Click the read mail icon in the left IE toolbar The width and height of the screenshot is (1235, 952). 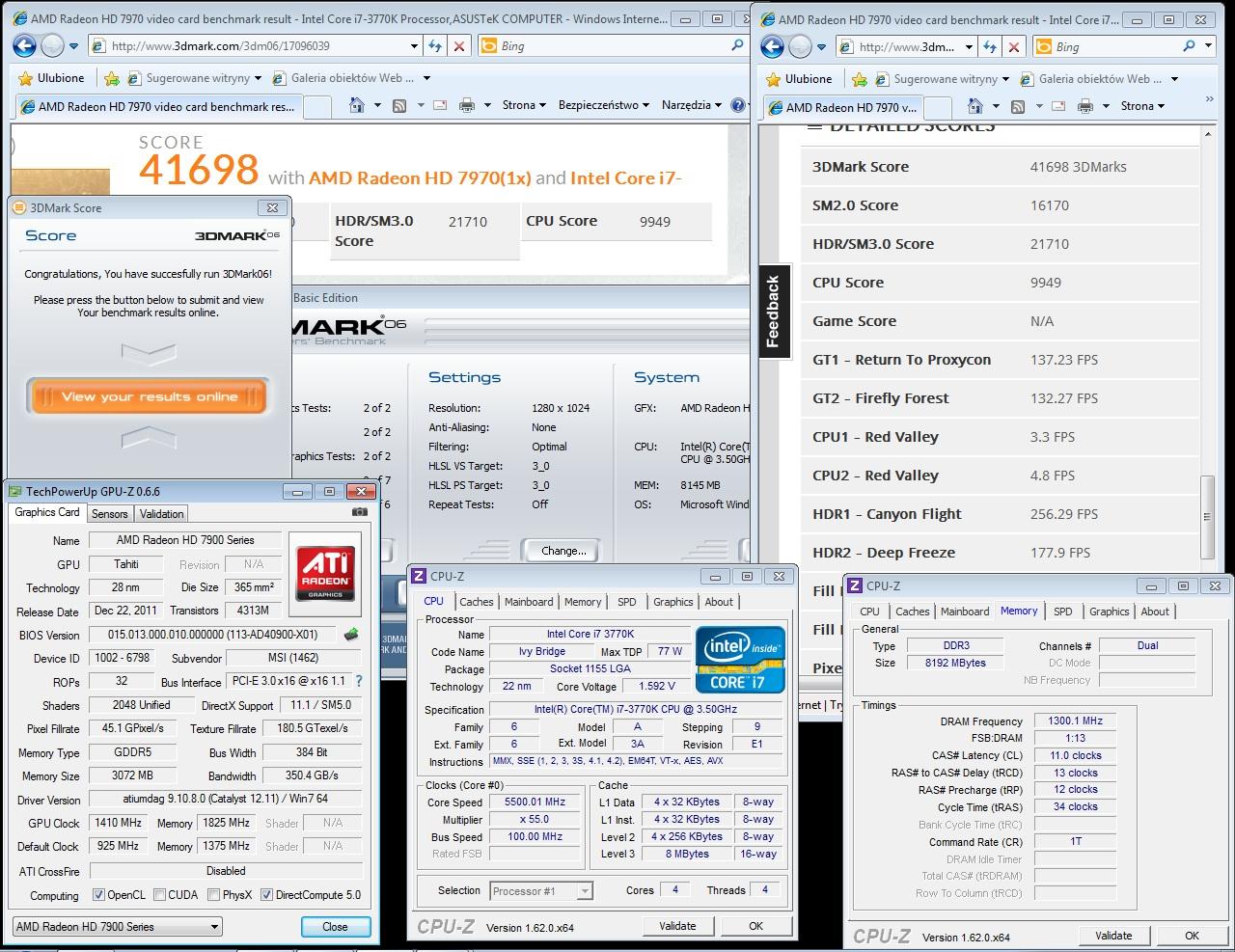[439, 105]
